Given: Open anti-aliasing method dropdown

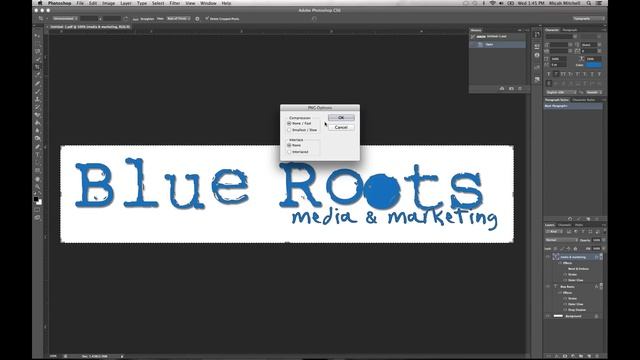Looking at the screenshot, I should 594,92.
